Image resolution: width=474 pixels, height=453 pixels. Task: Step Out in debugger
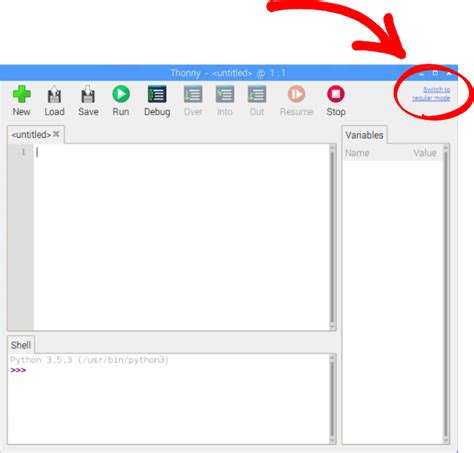pos(257,94)
